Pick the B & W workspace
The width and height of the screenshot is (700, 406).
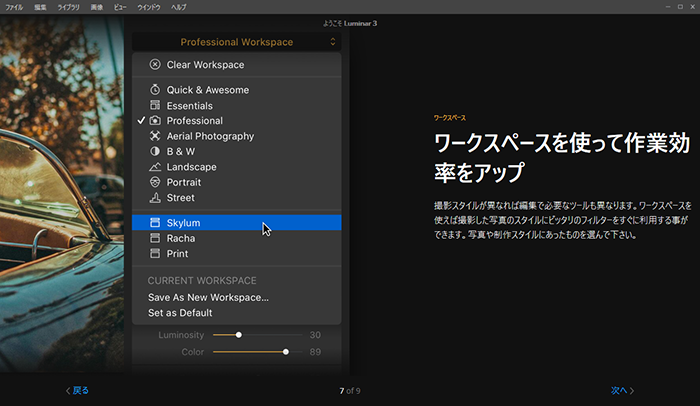pyautogui.click(x=237, y=151)
